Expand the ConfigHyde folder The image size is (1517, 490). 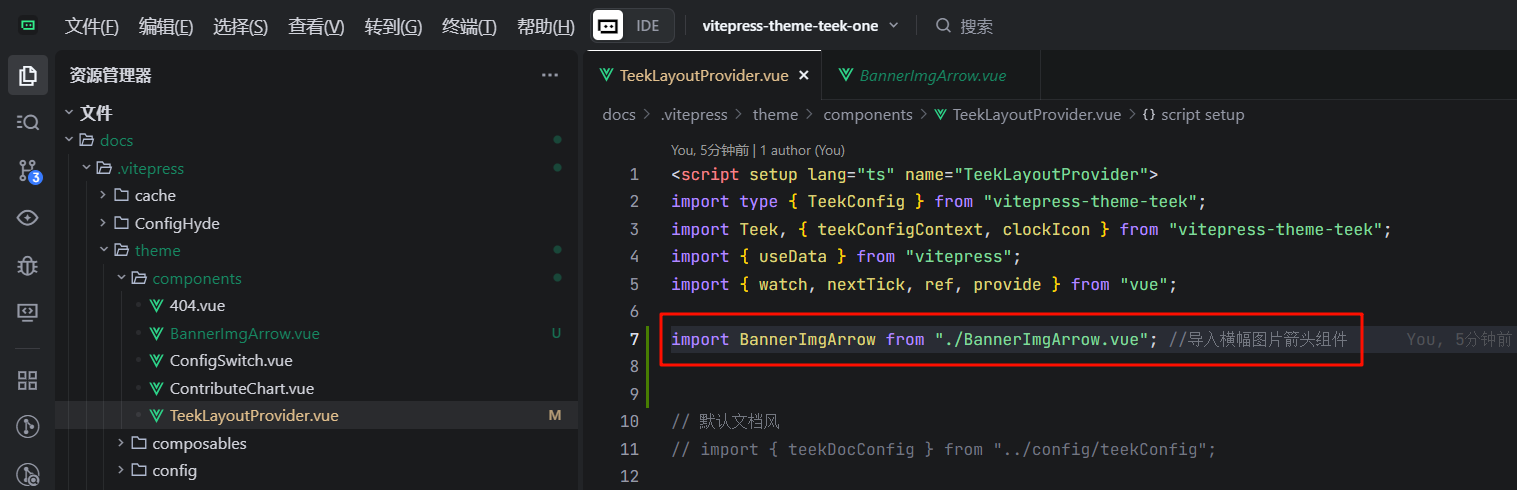176,223
